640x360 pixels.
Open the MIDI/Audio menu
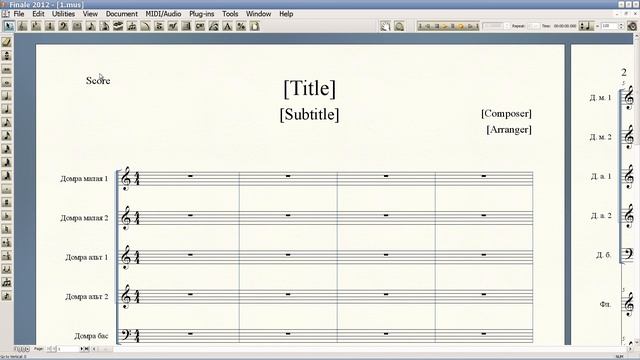click(x=163, y=14)
